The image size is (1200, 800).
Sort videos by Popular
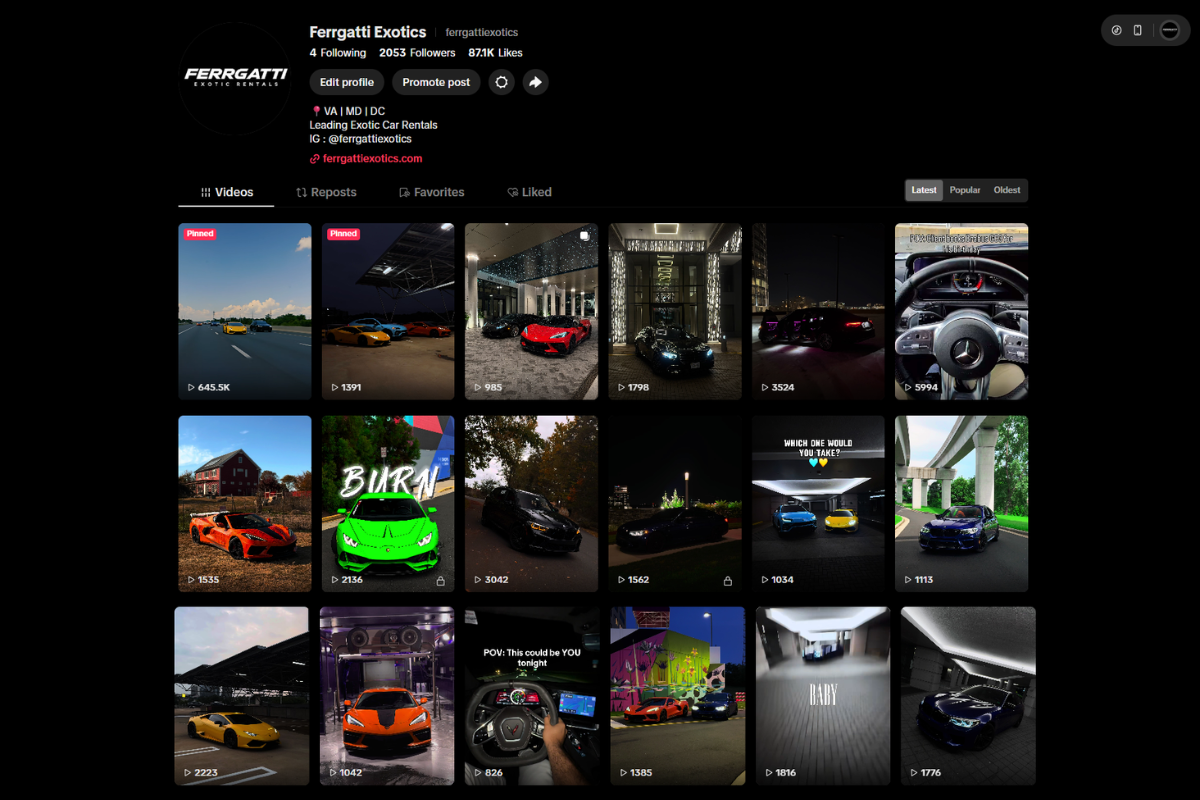tap(965, 190)
